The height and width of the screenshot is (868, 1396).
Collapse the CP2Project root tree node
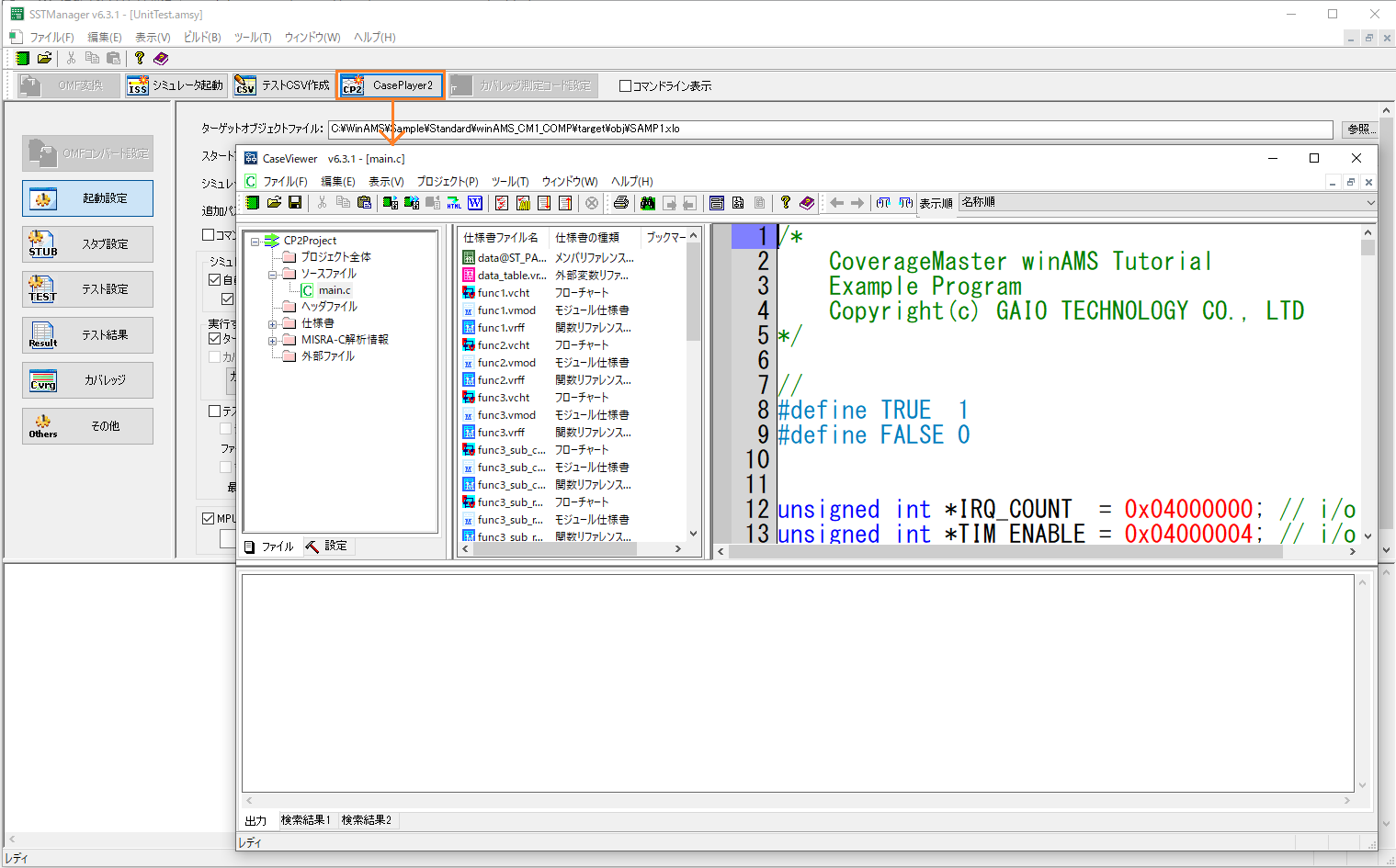(255, 242)
